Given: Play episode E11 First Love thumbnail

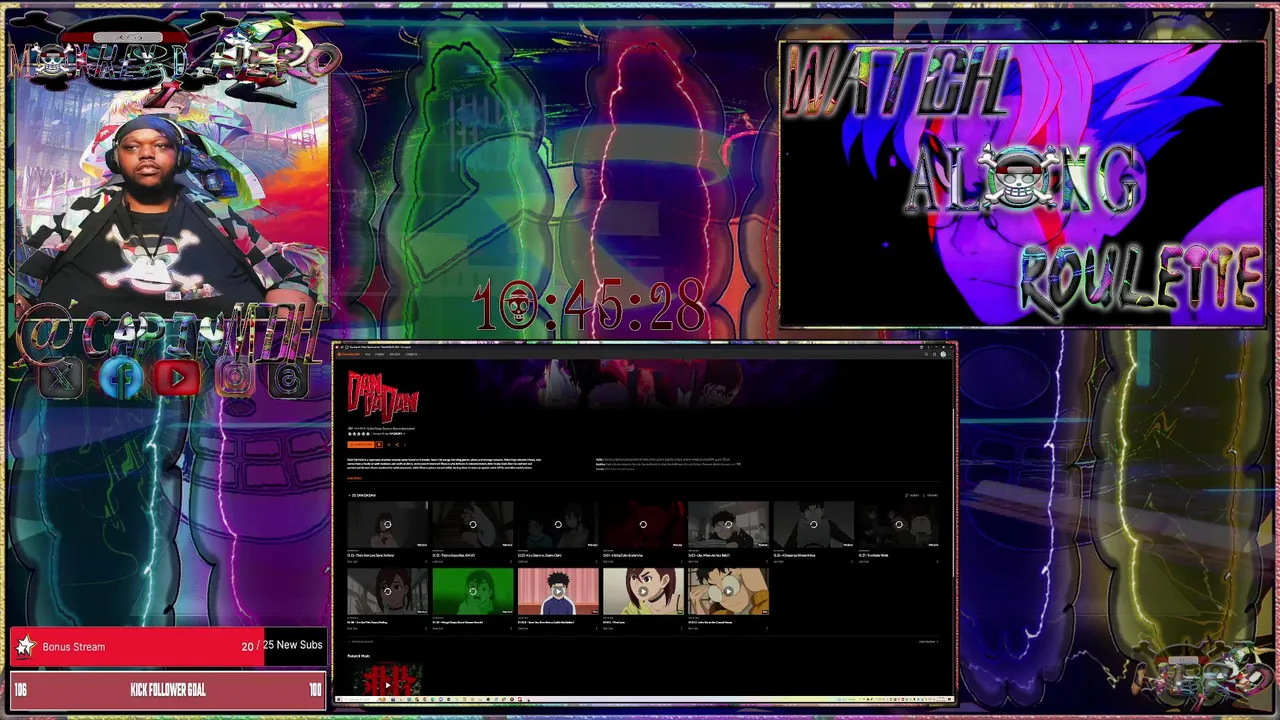Looking at the screenshot, I should click(x=643, y=592).
